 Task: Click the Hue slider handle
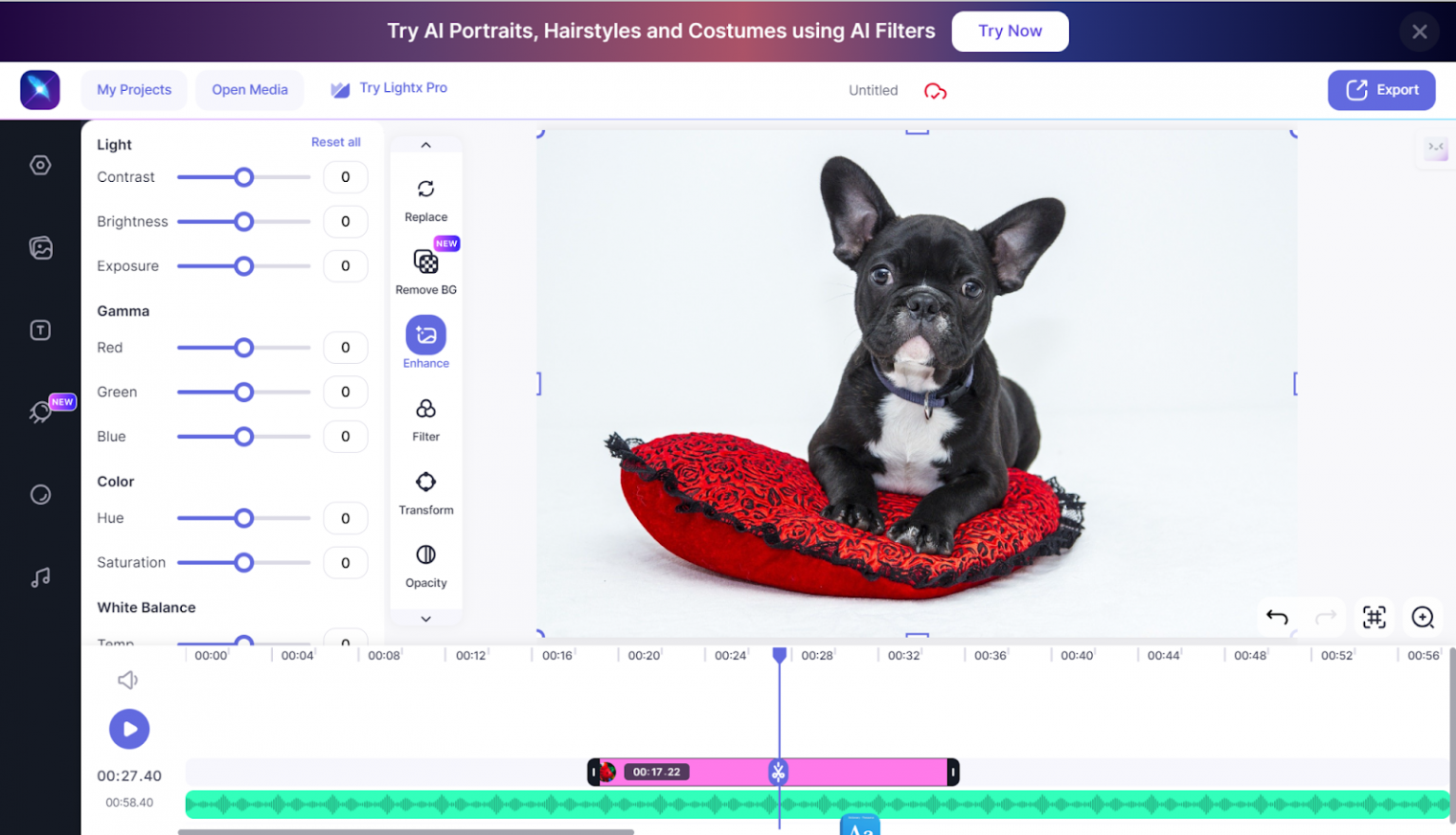pos(244,518)
